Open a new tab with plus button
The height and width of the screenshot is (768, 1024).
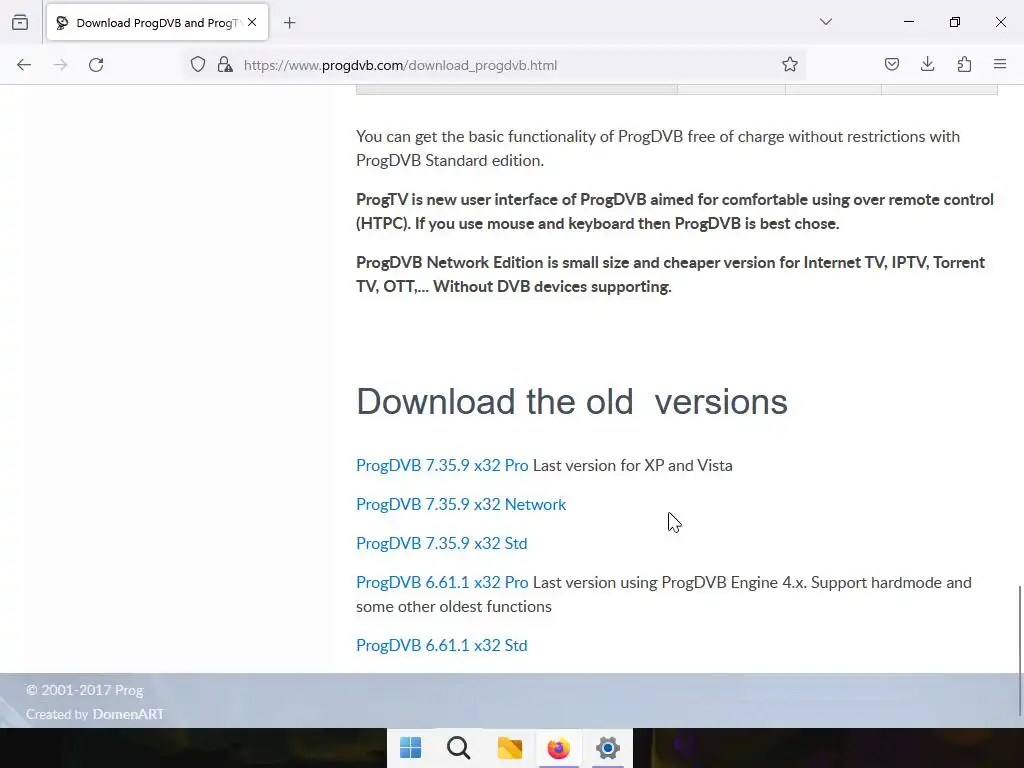pos(290,23)
